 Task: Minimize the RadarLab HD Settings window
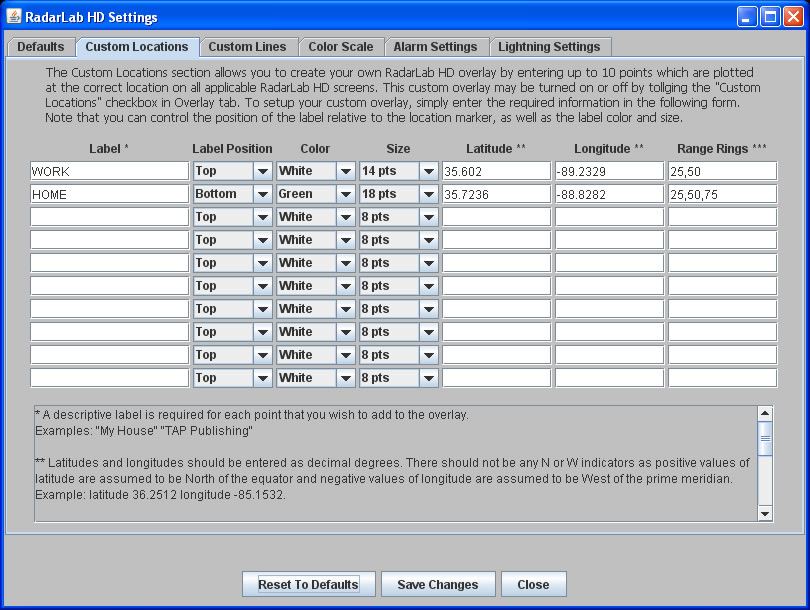(746, 17)
